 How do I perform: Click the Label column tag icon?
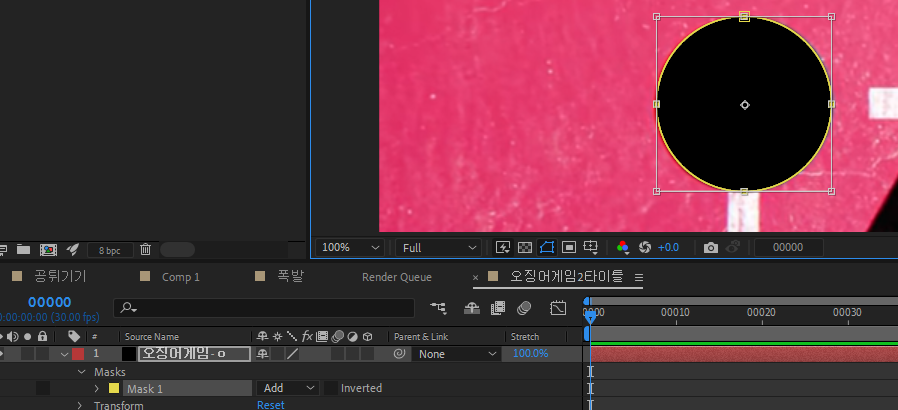click(74, 336)
